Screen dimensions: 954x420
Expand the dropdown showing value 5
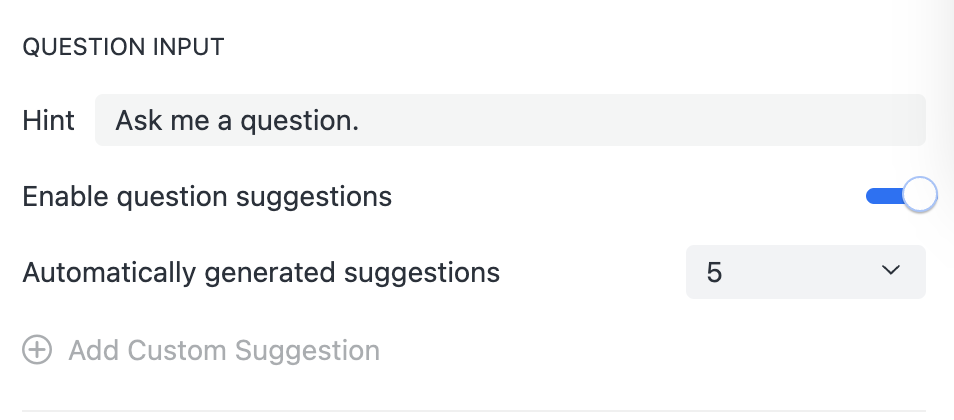click(805, 271)
